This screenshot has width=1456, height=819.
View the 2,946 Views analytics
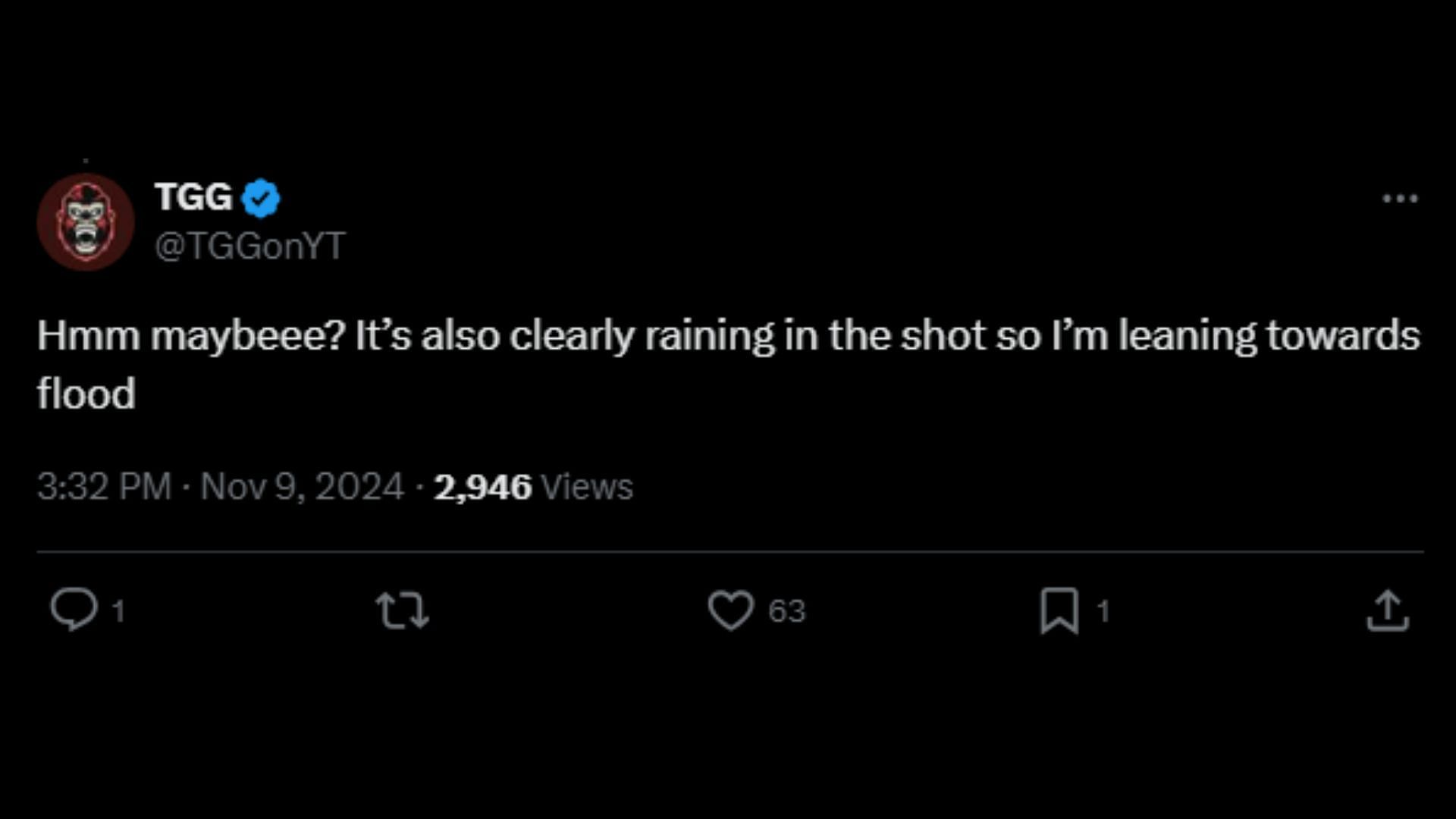click(x=533, y=487)
